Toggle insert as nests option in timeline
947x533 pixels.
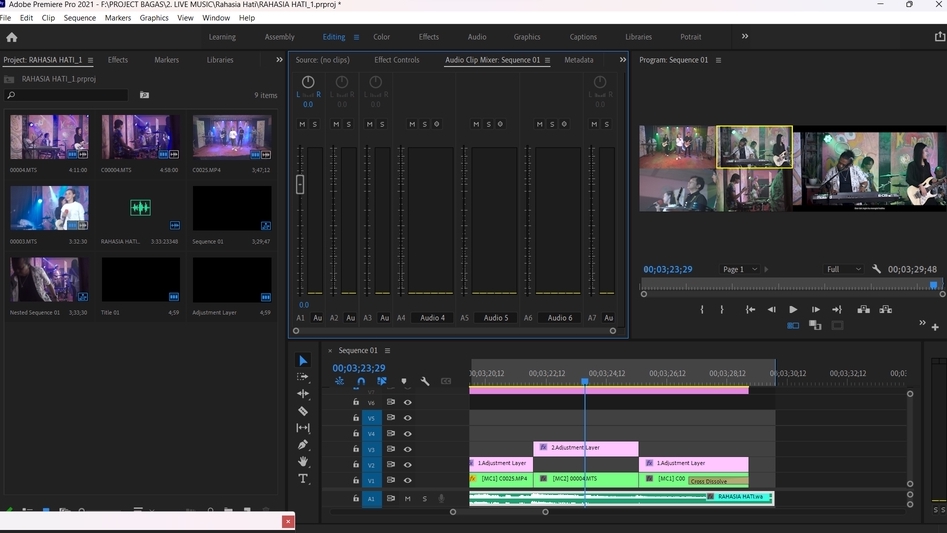pos(339,381)
